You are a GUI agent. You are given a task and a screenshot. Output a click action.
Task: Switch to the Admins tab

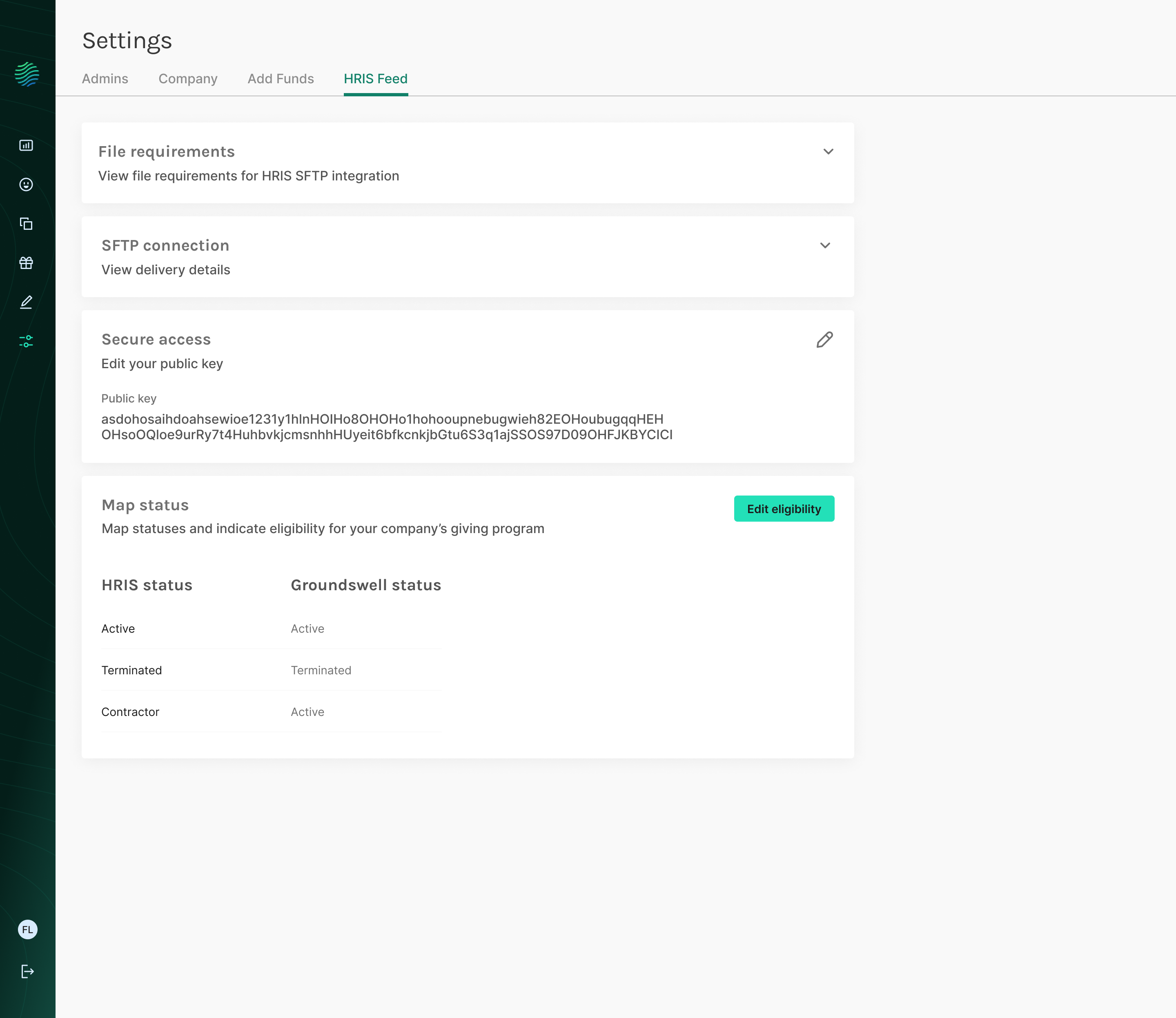coord(105,79)
